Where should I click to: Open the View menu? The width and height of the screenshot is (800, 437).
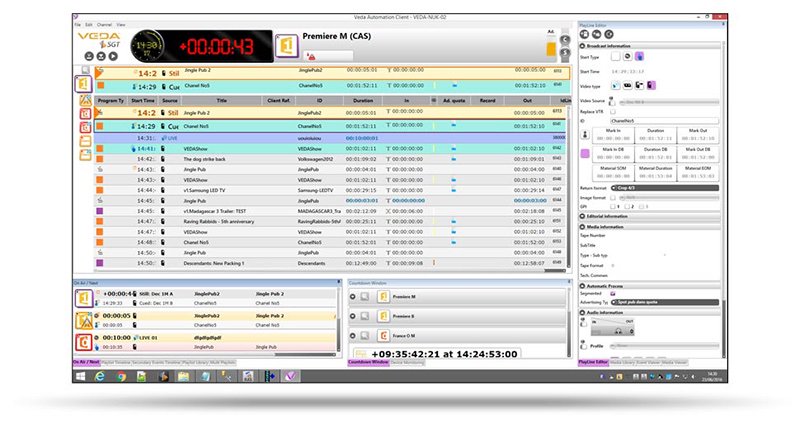tap(121, 24)
